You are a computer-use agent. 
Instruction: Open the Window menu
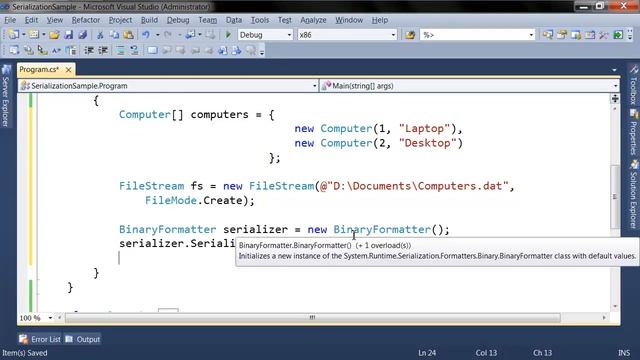pos(349,20)
